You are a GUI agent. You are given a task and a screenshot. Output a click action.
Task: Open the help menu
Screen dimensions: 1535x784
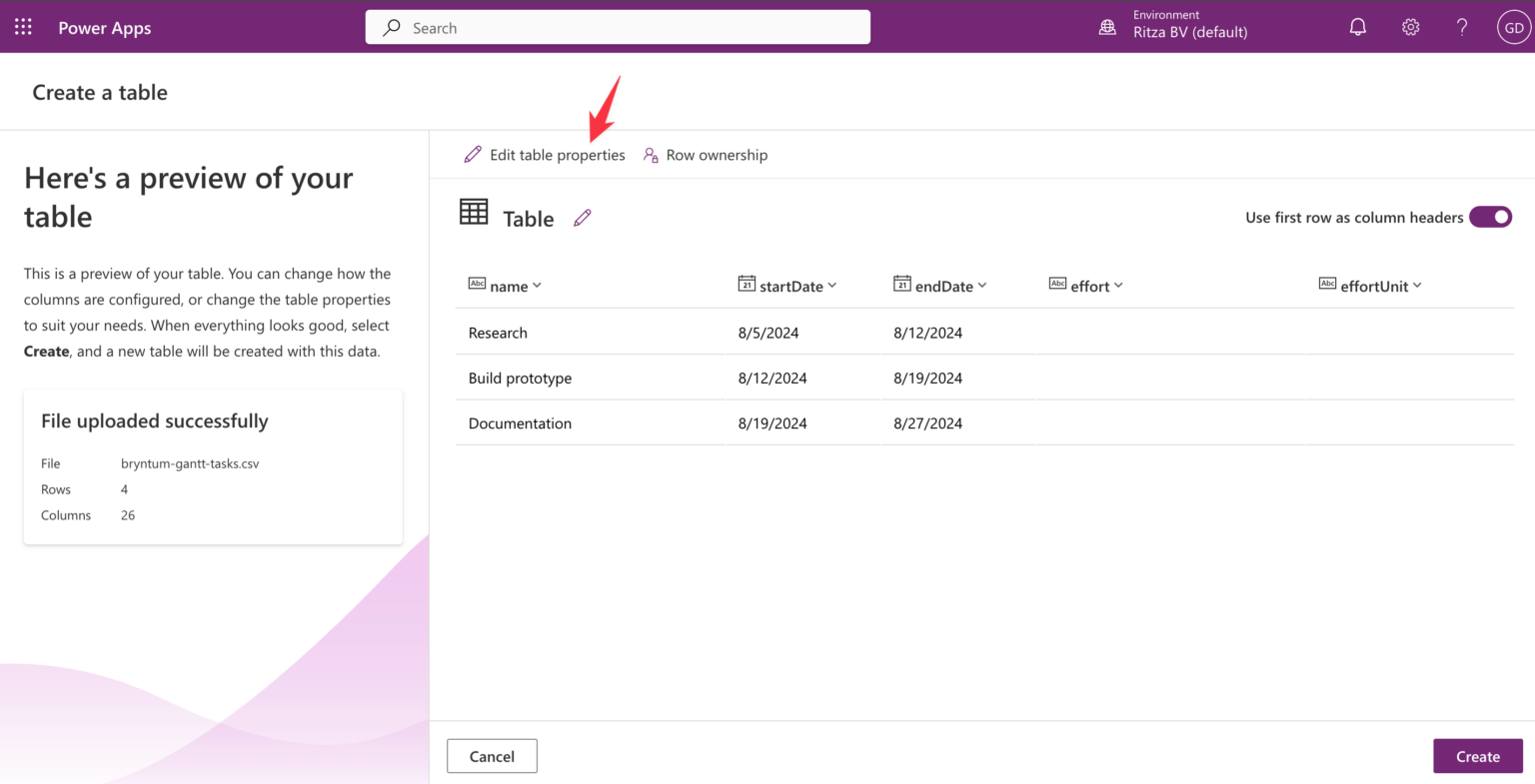click(1461, 27)
